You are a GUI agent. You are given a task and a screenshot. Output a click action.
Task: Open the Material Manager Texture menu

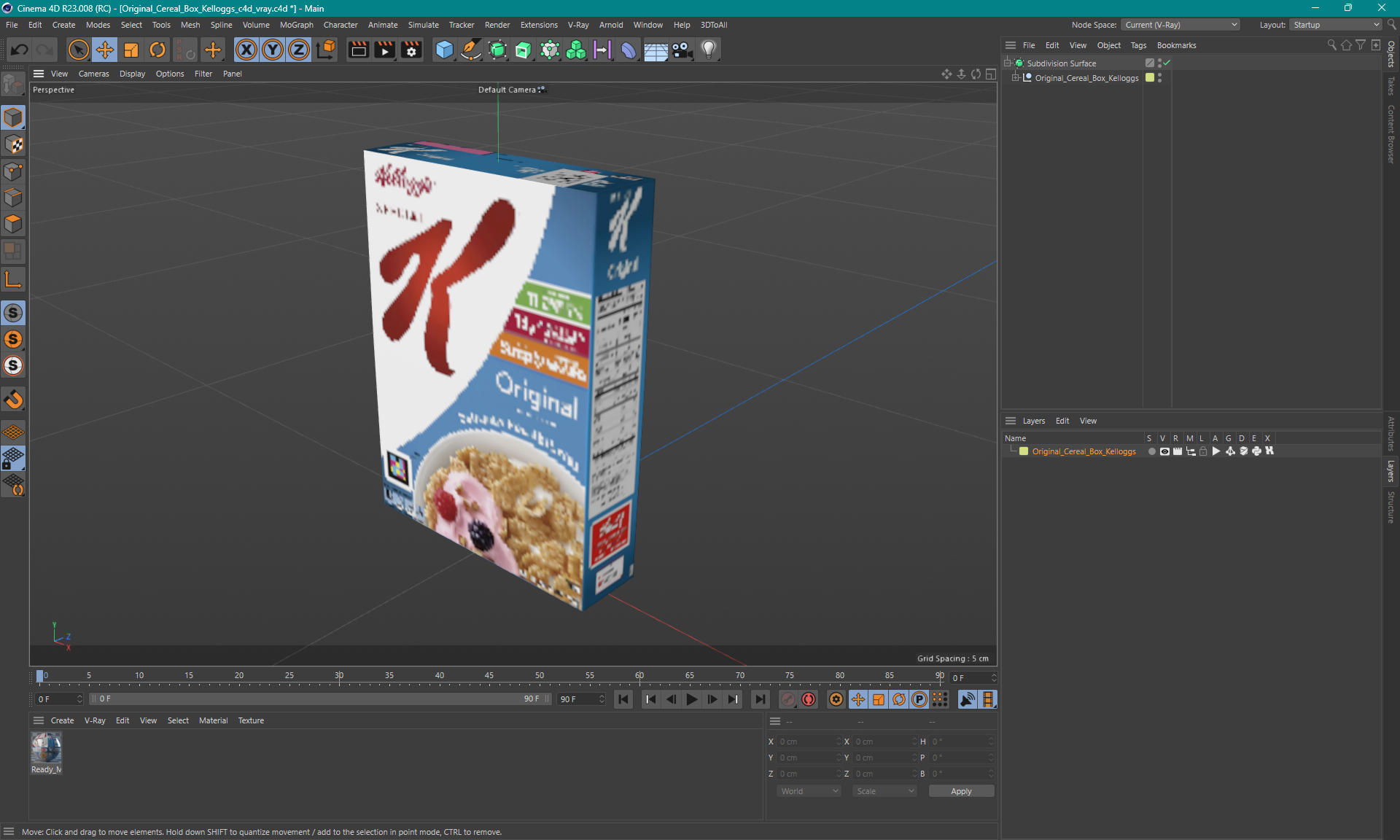251,720
